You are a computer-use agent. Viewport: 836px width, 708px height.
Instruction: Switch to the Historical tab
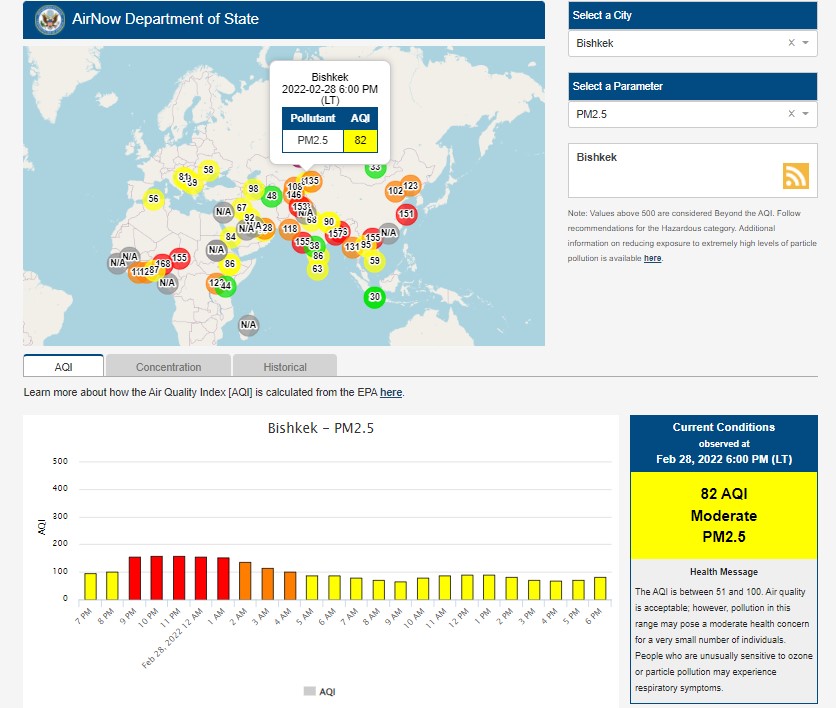click(285, 366)
